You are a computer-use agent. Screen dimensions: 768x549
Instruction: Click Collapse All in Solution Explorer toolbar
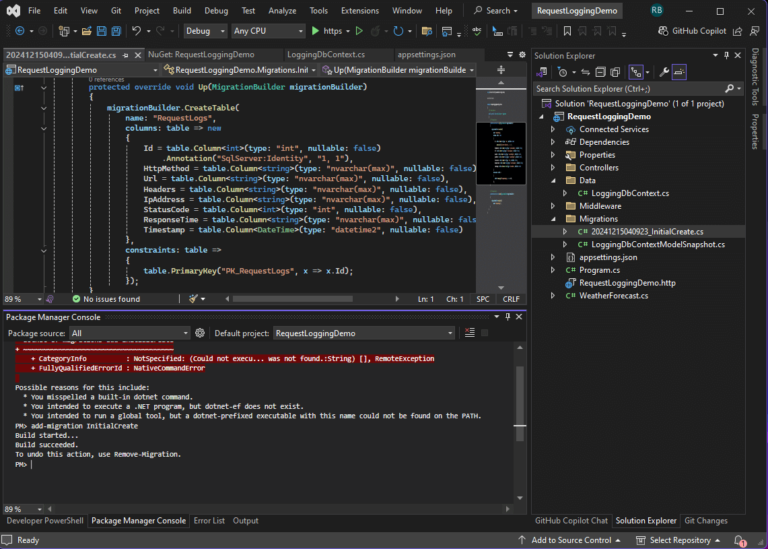click(x=600, y=72)
